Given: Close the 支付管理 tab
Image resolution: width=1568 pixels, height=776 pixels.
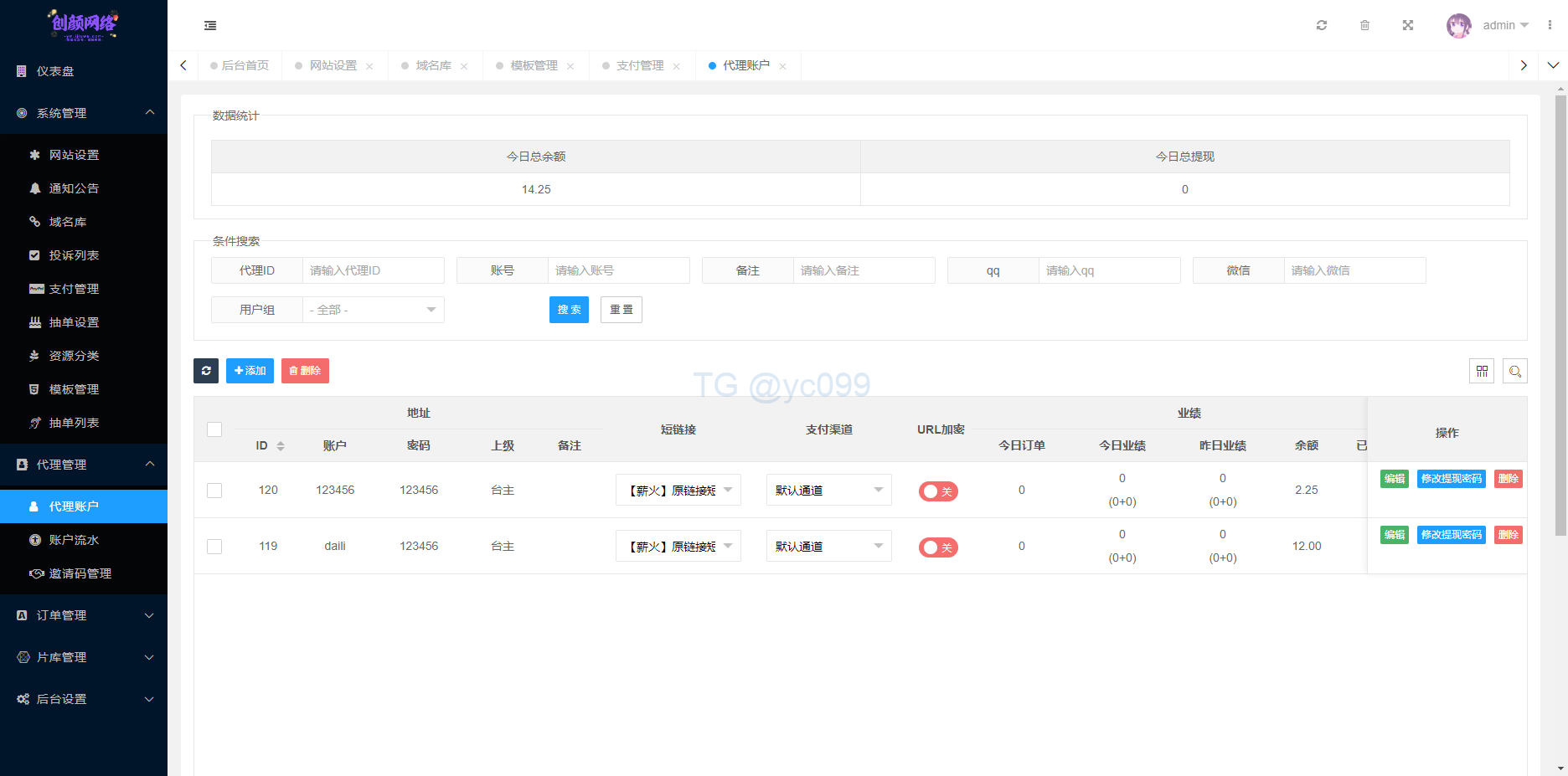Looking at the screenshot, I should click(x=676, y=66).
